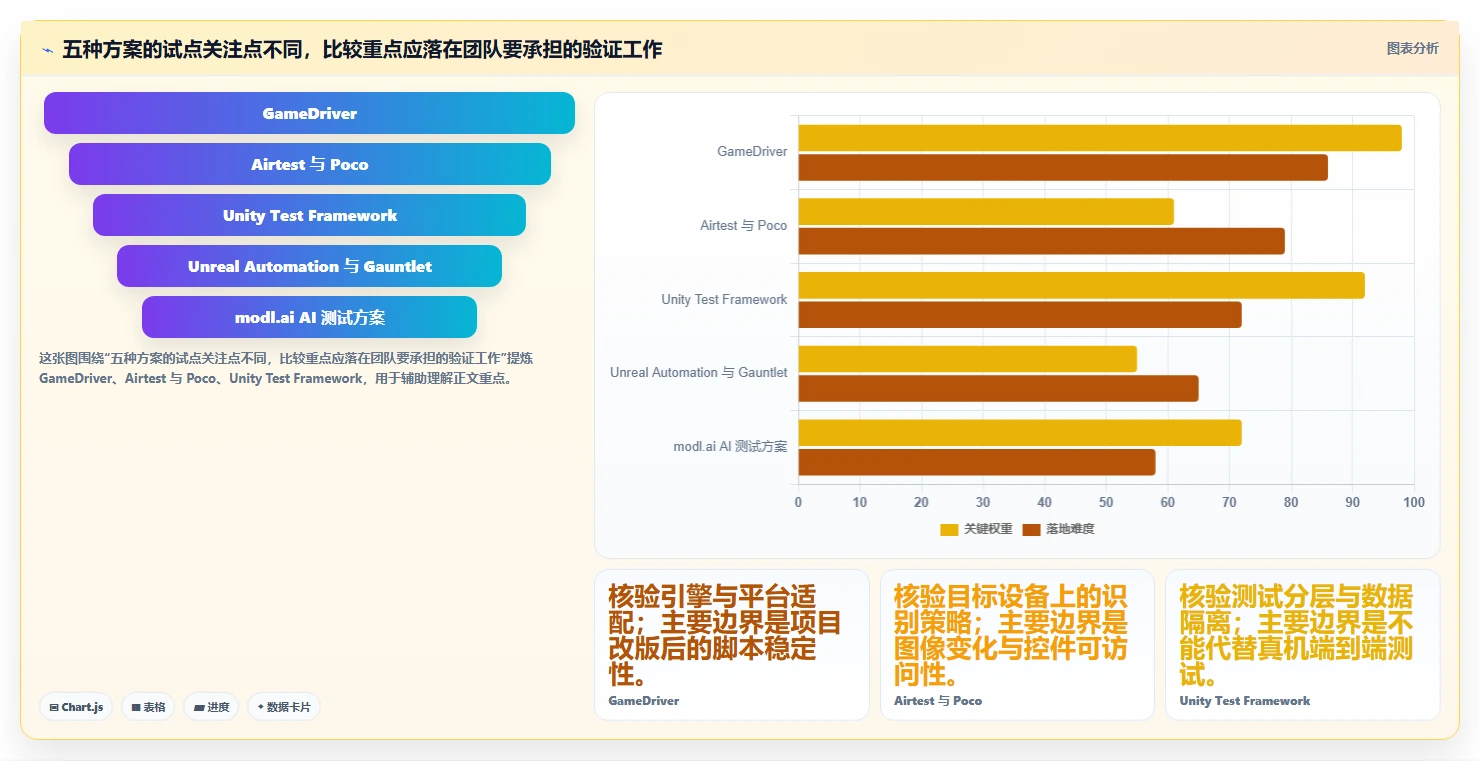Click the modl.ai AI 测试方案 funnel bar
The image size is (1480, 761).
(309, 317)
